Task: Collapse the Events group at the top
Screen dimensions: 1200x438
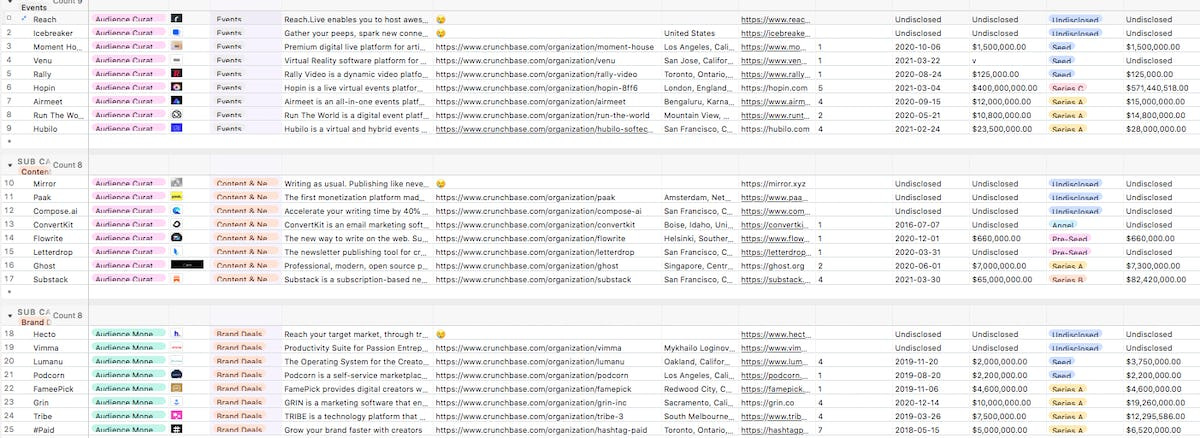Action: [9, 3]
